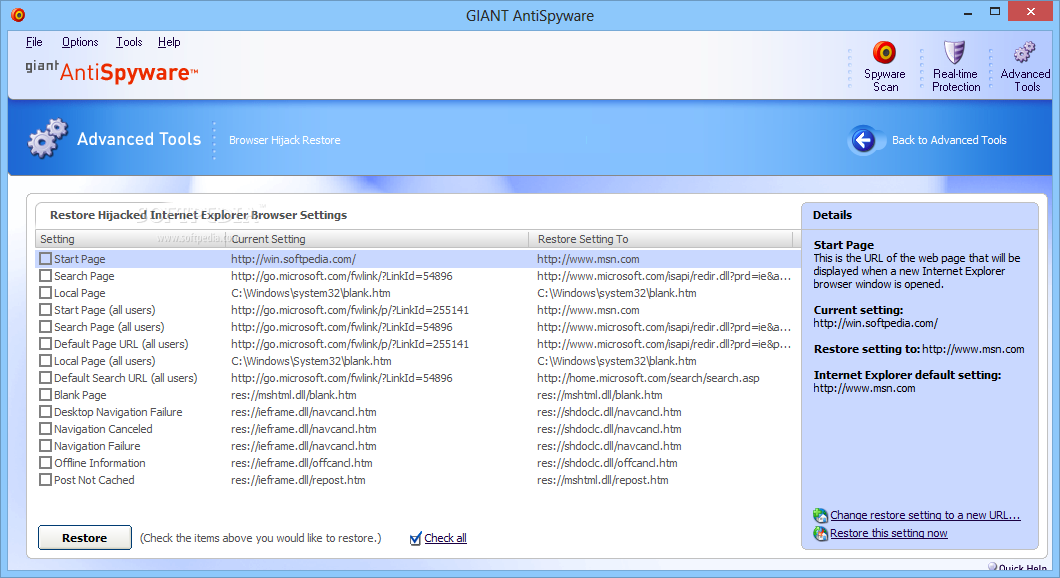The image size is (1060, 578).
Task: Check the Navigation Failure checkbox
Action: click(45, 445)
